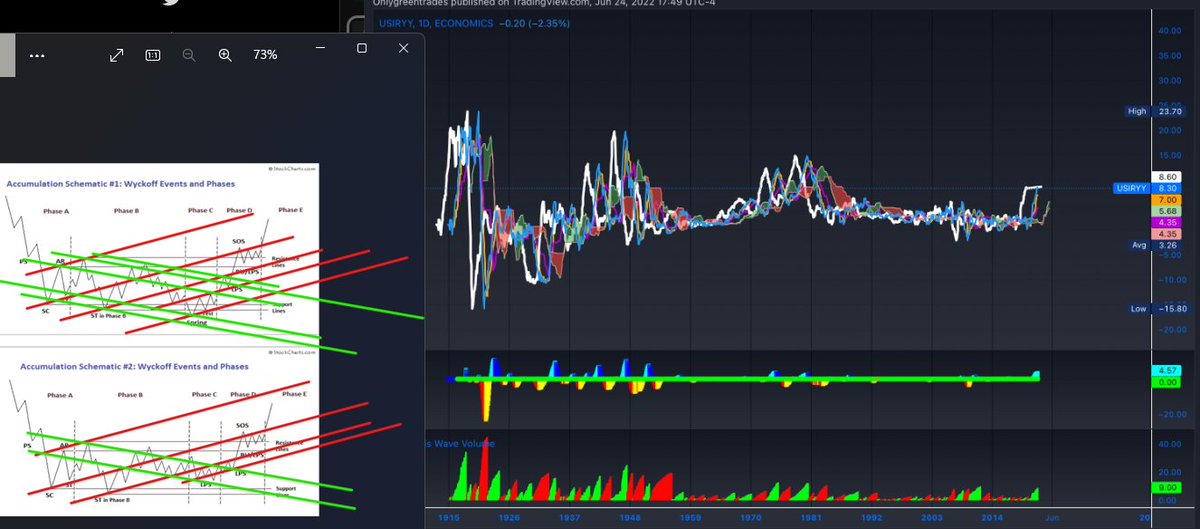Click the High 23.70 price marker
This screenshot has height=529, width=1200.
click(x=1156, y=111)
